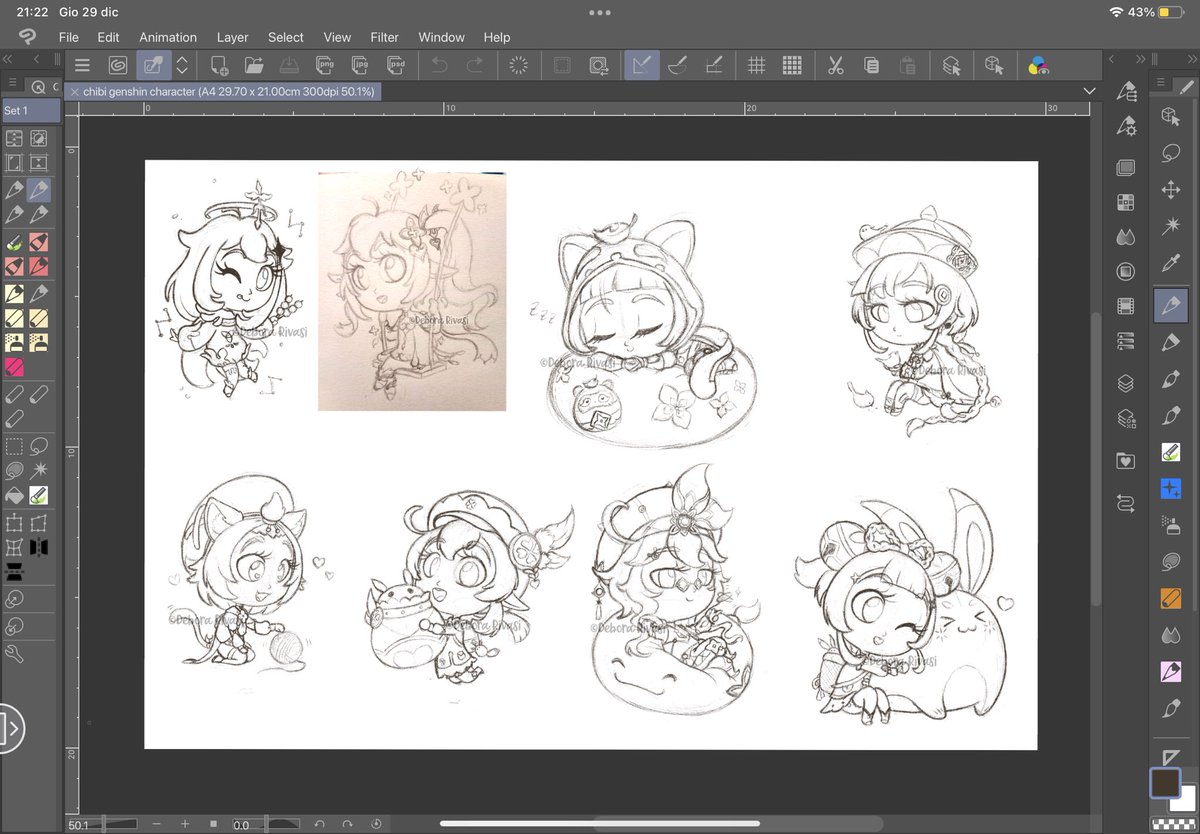This screenshot has width=1200, height=834.
Task: Select the lasso selection tool on left
Action: [x=39, y=446]
